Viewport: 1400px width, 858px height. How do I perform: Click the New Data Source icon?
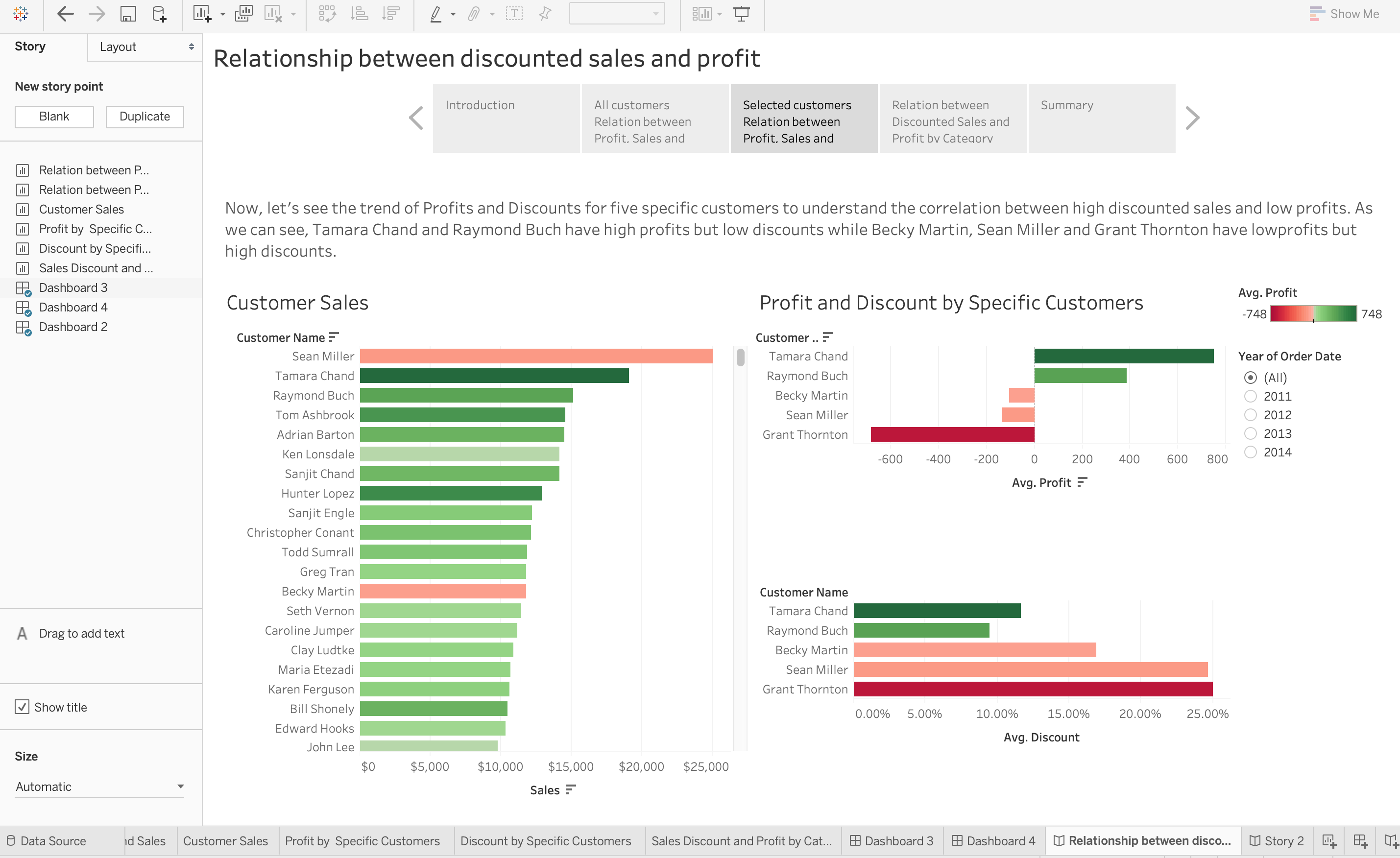160,14
